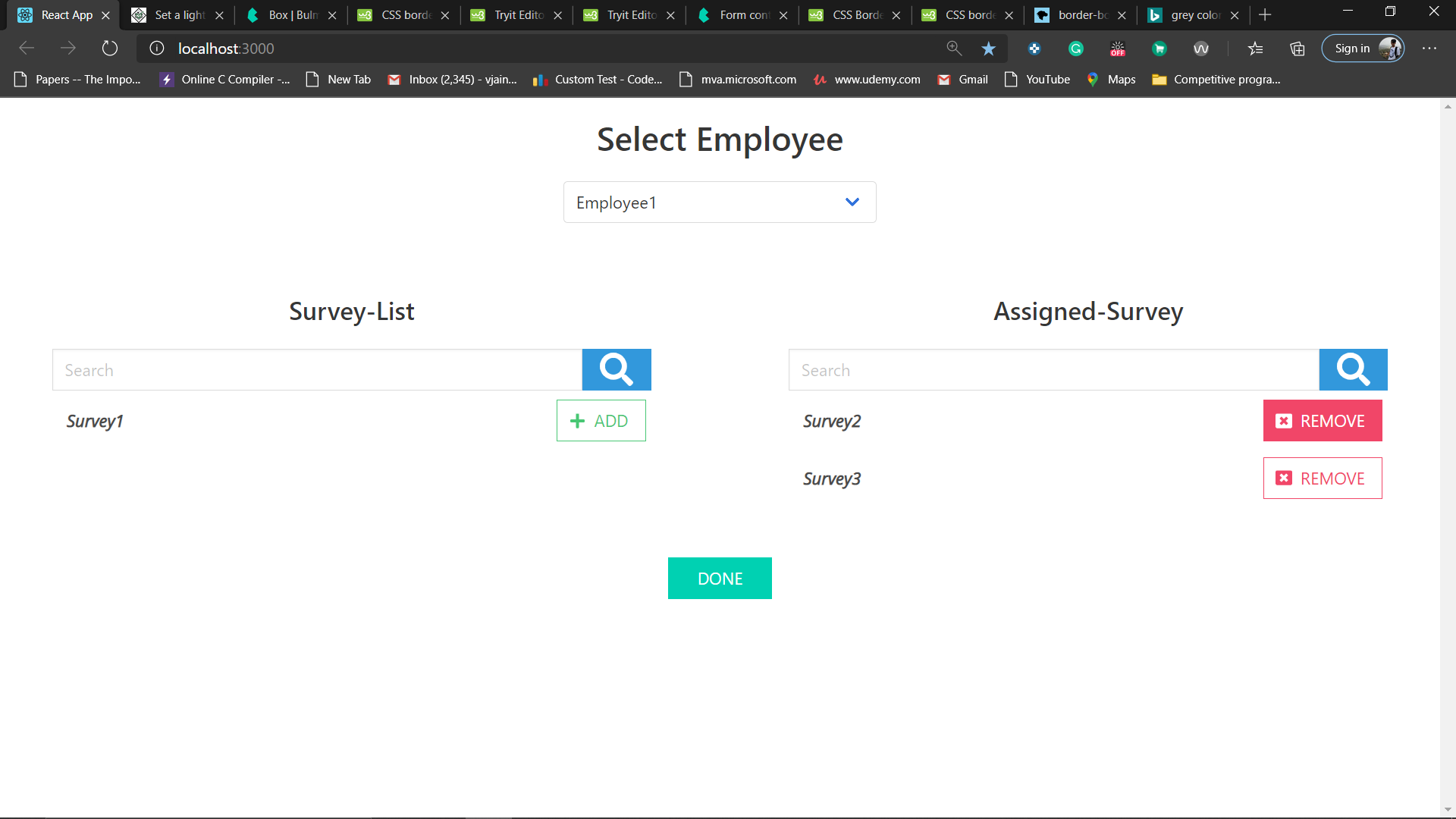Click the zoom magnifier in the address bar
This screenshot has height=819, width=1456.
click(954, 49)
